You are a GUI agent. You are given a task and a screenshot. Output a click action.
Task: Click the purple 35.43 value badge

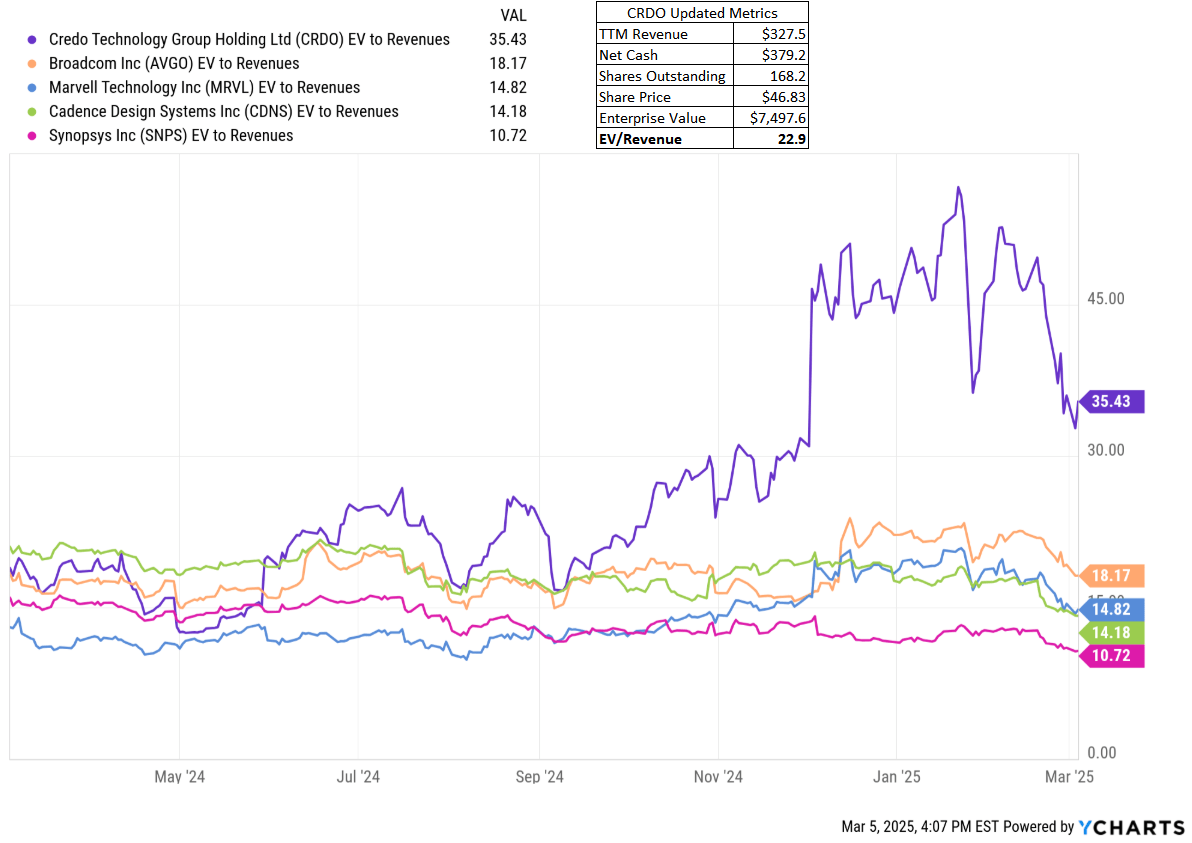tap(1112, 401)
